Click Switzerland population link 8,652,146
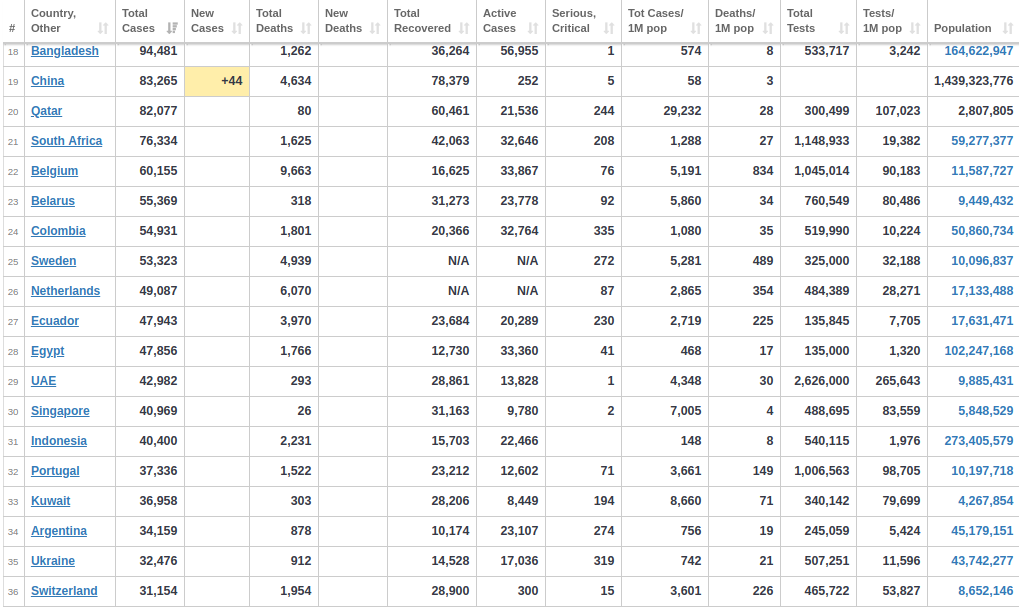This screenshot has height=607, width=1019. click(x=986, y=591)
